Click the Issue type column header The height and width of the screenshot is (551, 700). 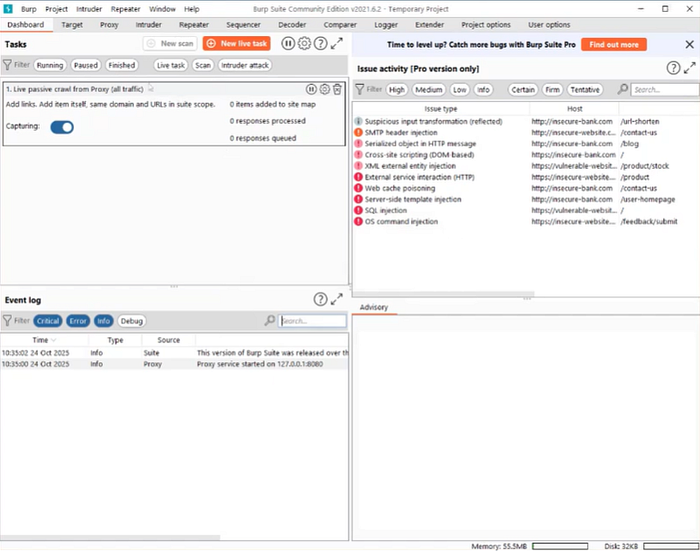pos(441,109)
